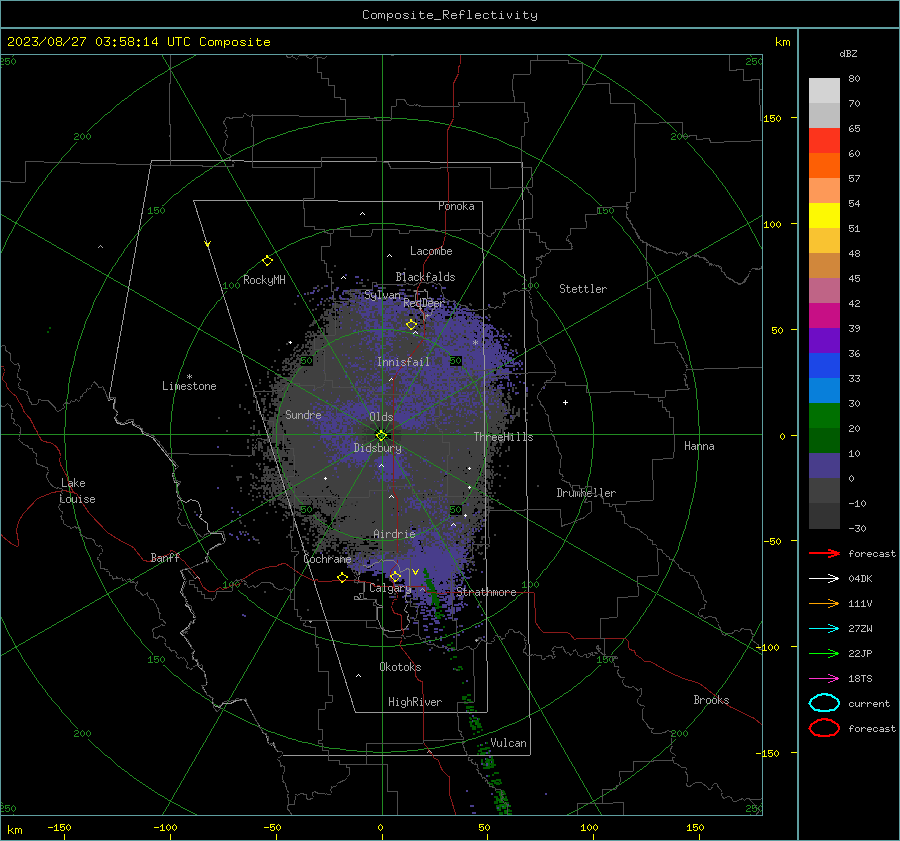
Task: Click the Calgary city label
Action: point(390,588)
